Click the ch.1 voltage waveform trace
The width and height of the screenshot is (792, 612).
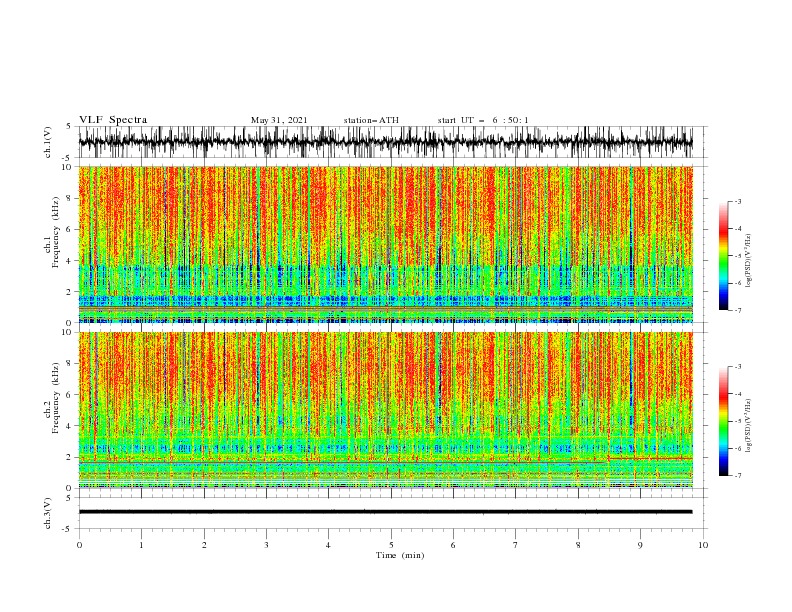pos(385,142)
